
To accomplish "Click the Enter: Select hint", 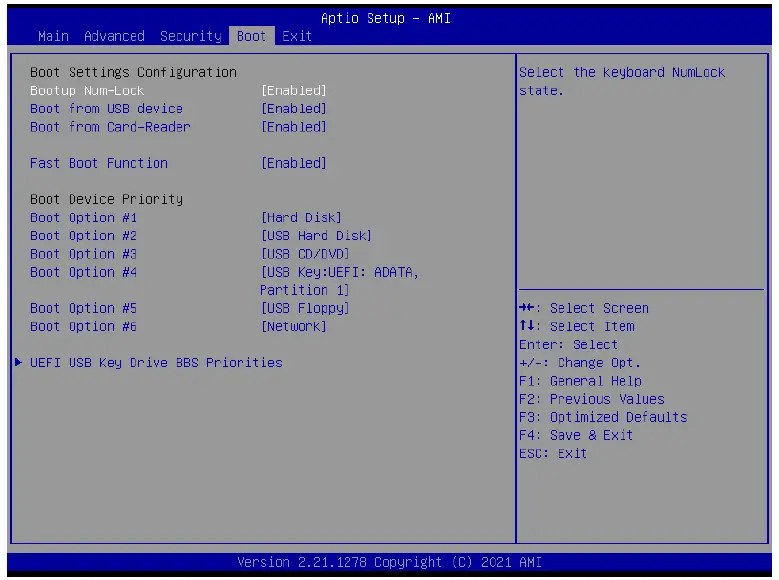I will pyautogui.click(x=568, y=345).
